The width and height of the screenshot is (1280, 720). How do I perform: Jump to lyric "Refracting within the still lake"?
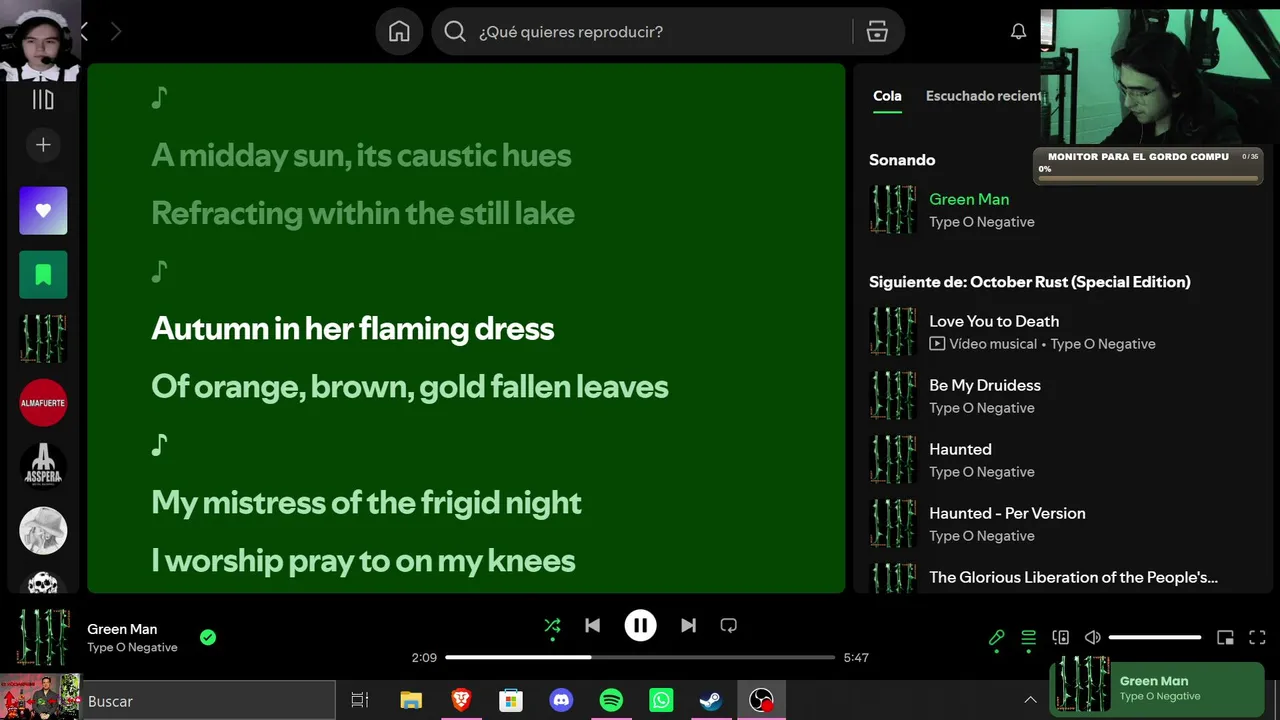(363, 213)
